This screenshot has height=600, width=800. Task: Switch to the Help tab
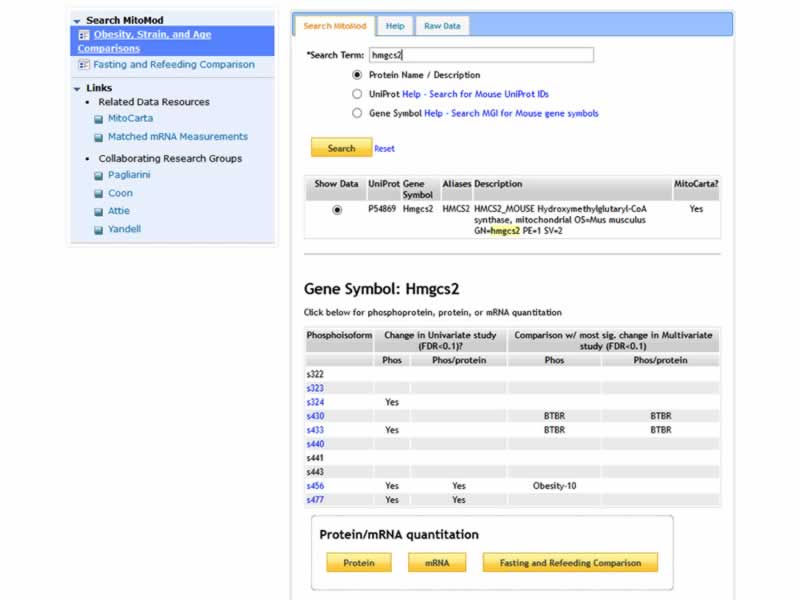pyautogui.click(x=396, y=26)
